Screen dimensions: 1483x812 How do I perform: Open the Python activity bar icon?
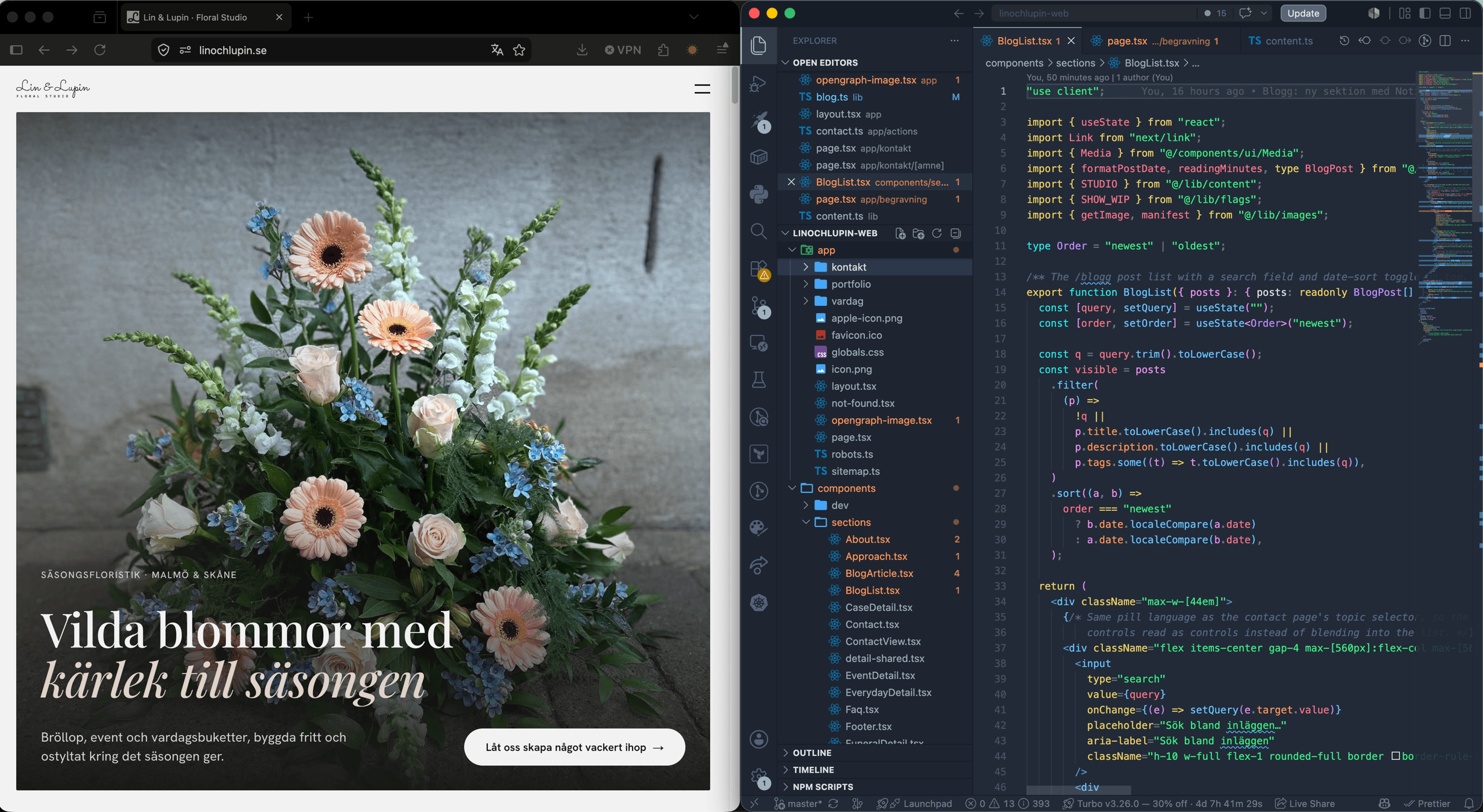759,194
